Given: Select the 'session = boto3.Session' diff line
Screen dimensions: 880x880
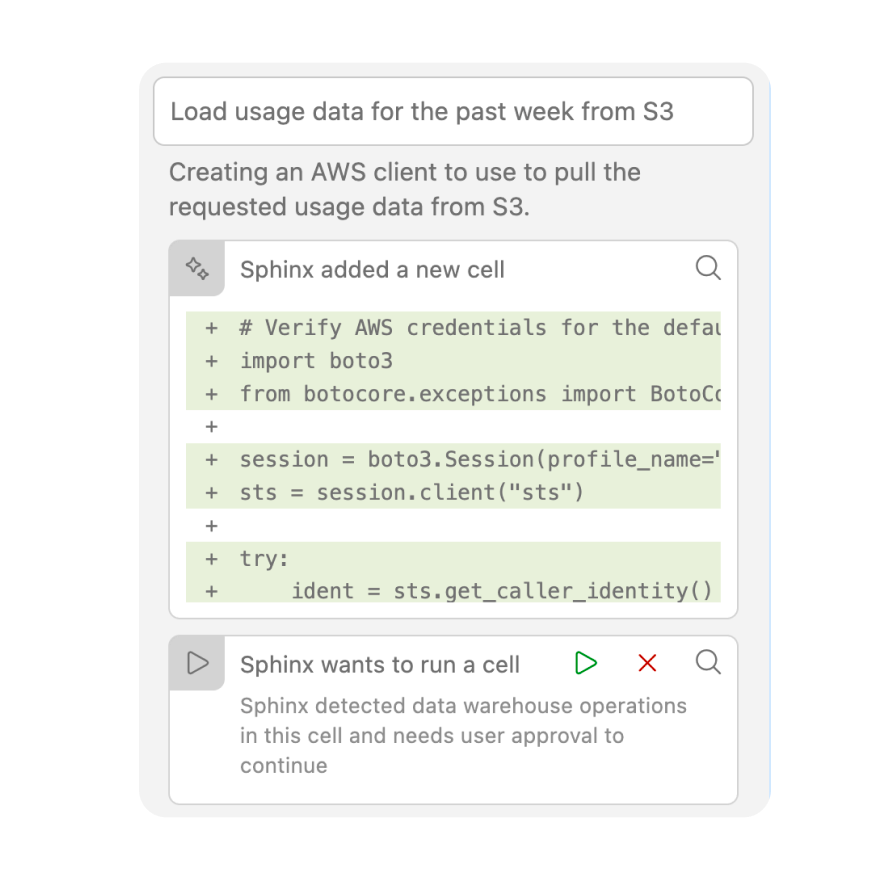Looking at the screenshot, I should point(479,460).
